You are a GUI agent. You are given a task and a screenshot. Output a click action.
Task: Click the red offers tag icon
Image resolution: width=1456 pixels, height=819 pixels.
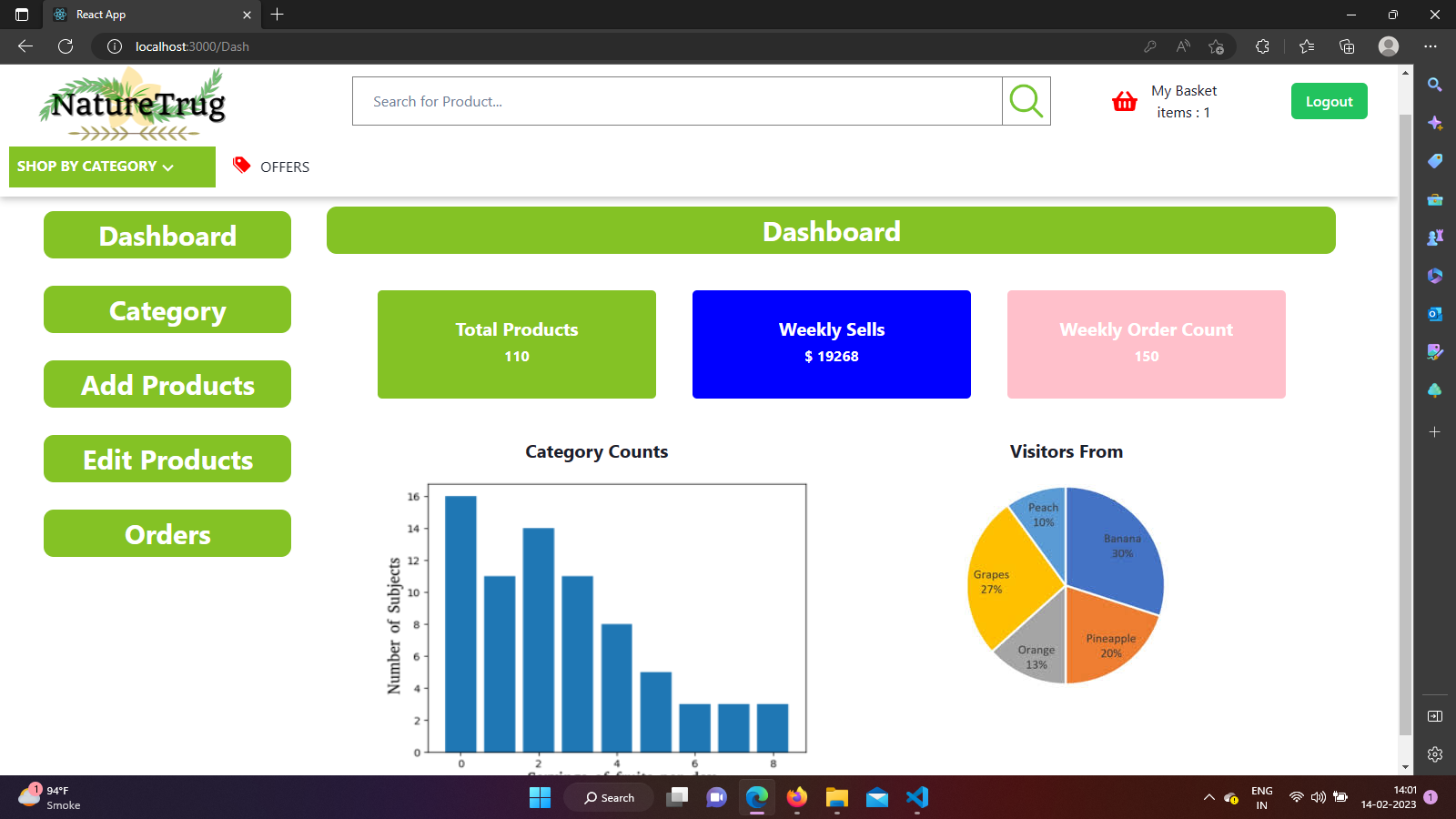[241, 165]
